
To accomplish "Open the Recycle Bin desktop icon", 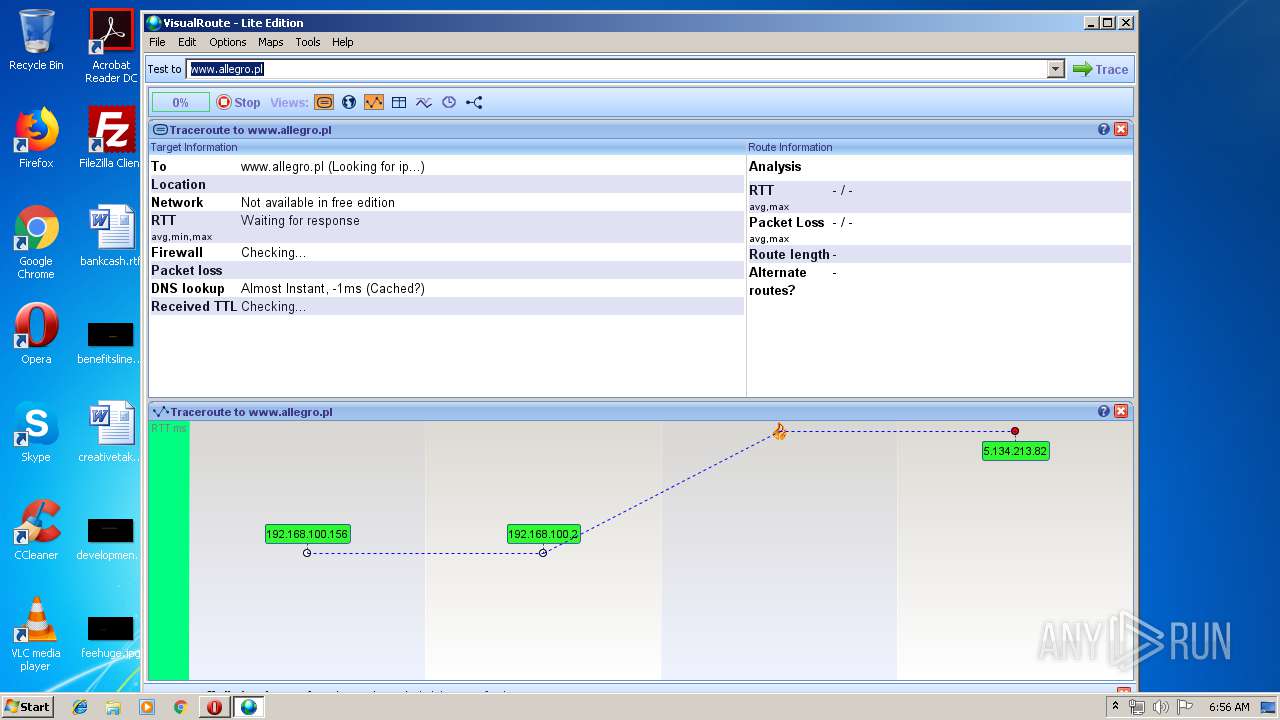I will [x=36, y=40].
